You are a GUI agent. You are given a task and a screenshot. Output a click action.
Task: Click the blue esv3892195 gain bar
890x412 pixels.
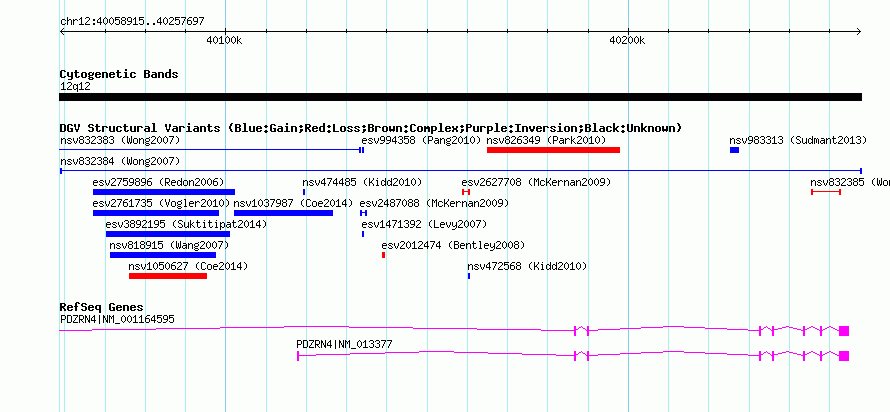point(168,234)
